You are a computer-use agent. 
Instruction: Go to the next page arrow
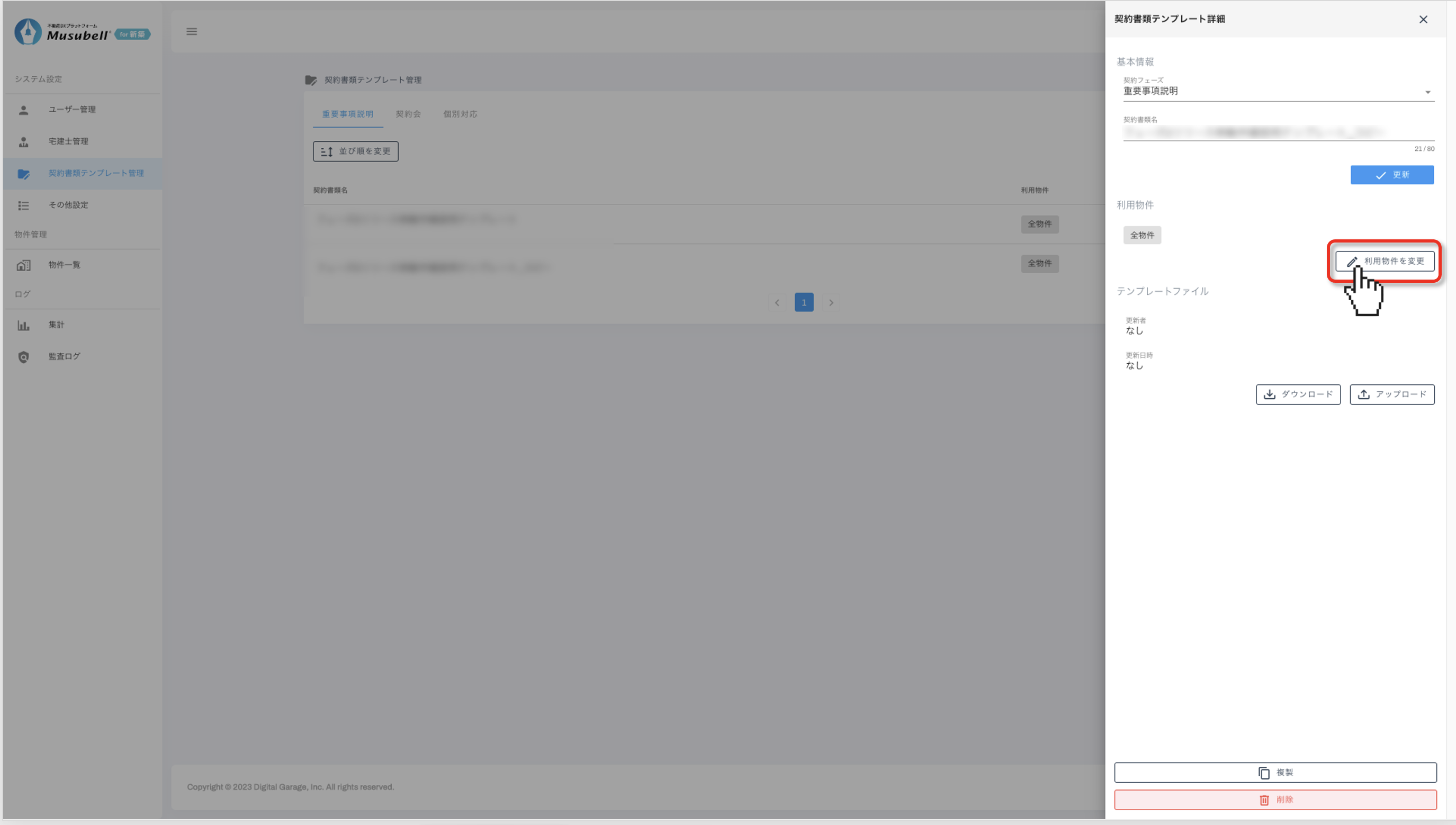pyautogui.click(x=831, y=302)
